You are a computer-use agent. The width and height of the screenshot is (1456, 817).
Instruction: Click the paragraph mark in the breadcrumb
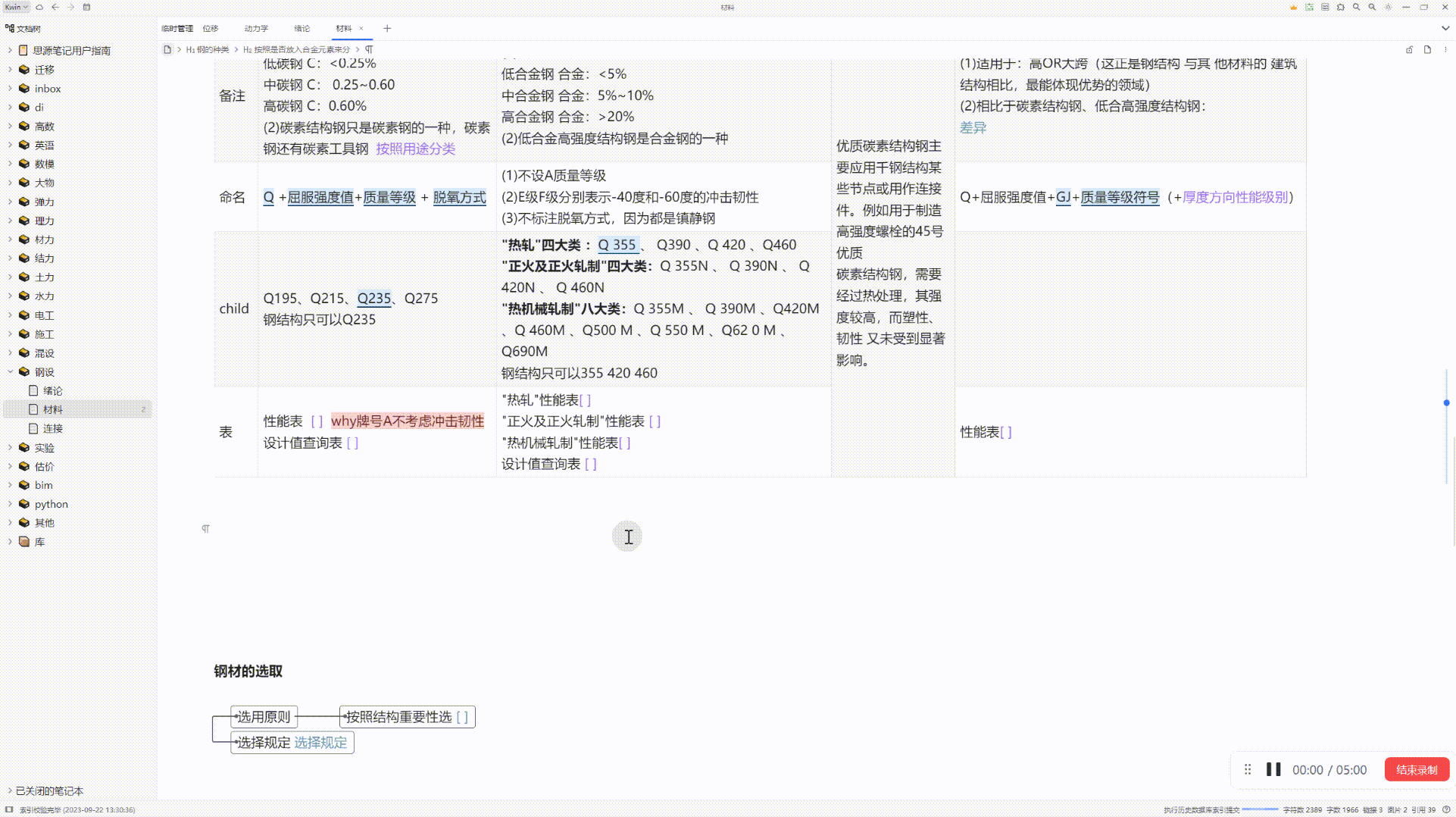point(369,49)
